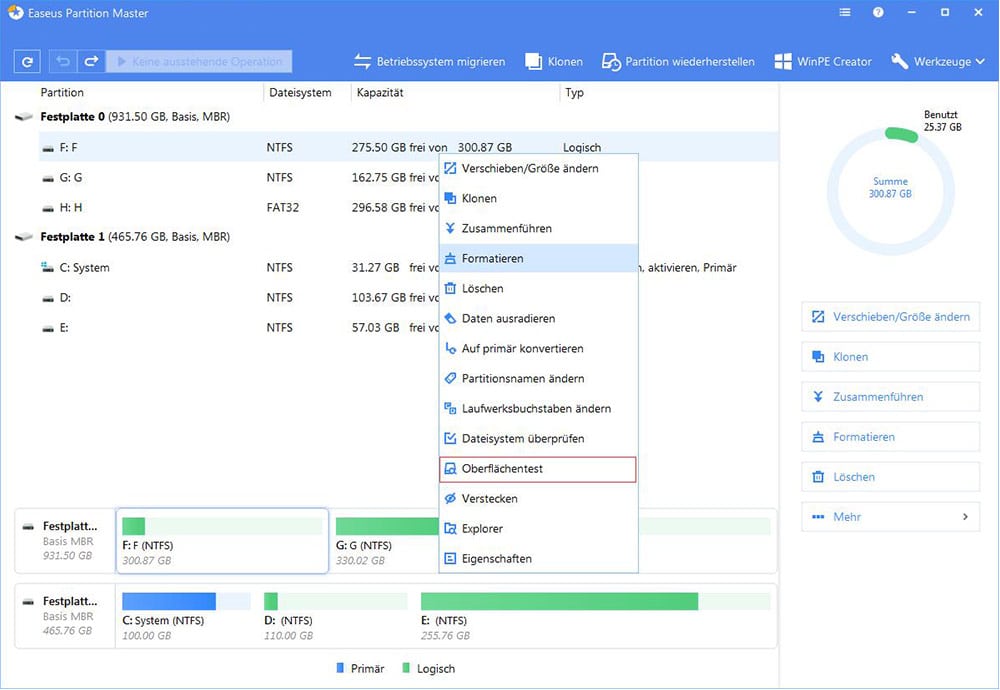
Task: Click the Dateisystem column header
Action: click(x=300, y=92)
